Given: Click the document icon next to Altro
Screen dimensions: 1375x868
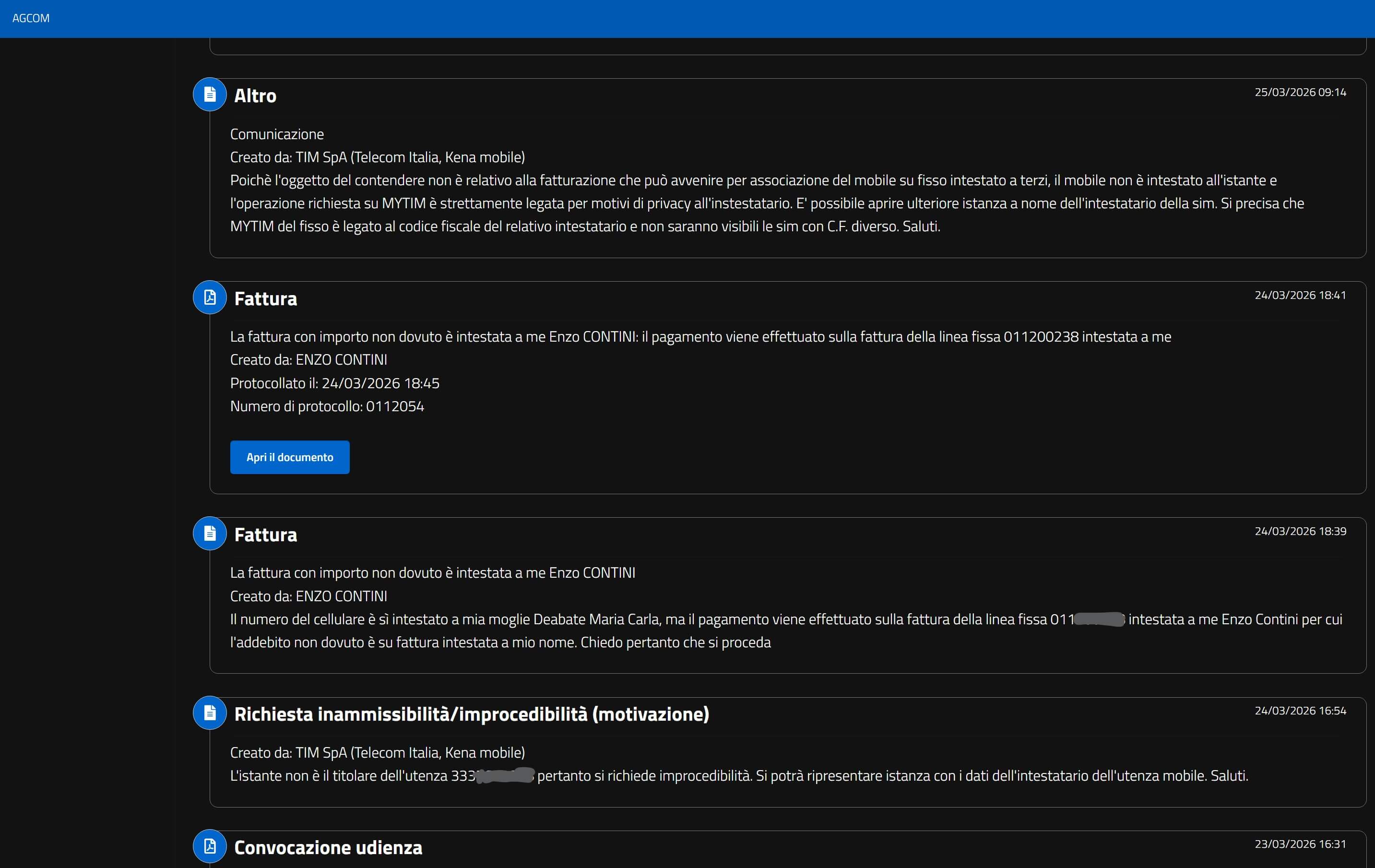Looking at the screenshot, I should 210,94.
